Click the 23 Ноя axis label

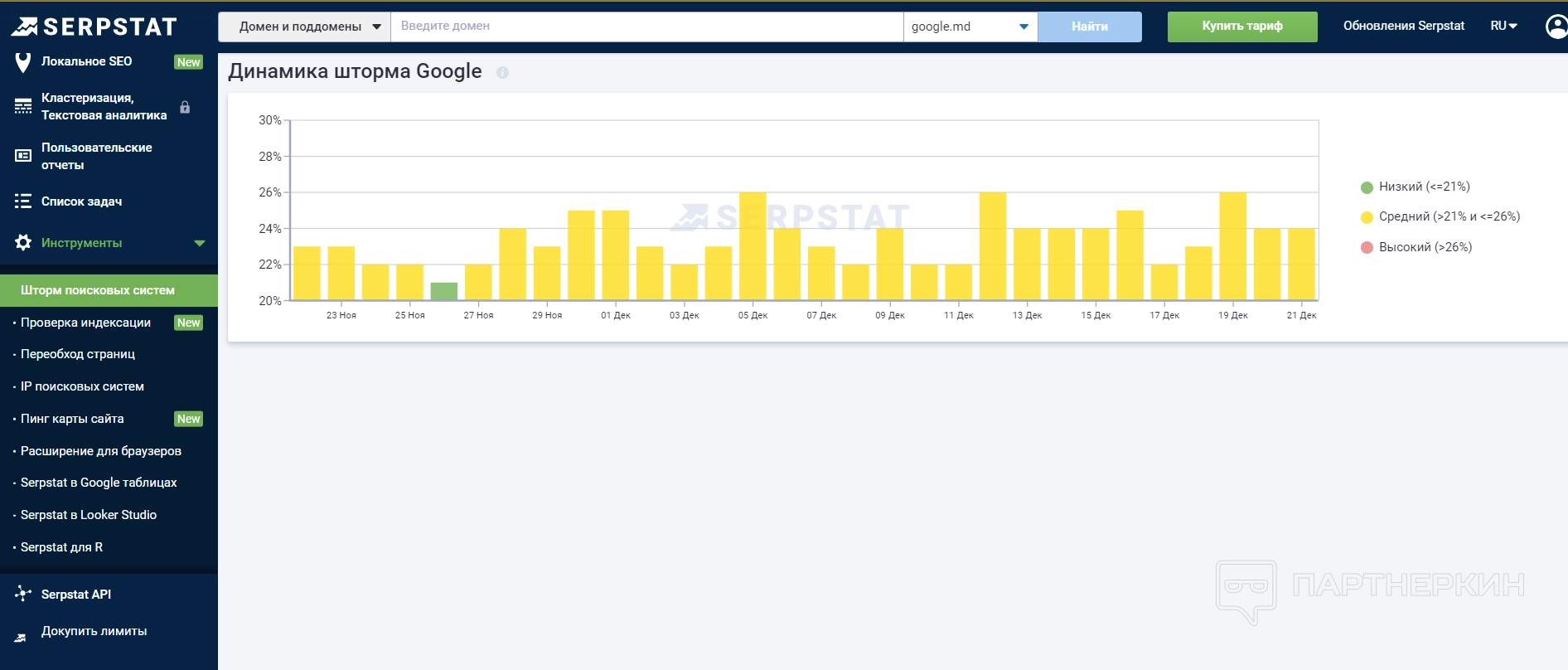pyautogui.click(x=341, y=315)
